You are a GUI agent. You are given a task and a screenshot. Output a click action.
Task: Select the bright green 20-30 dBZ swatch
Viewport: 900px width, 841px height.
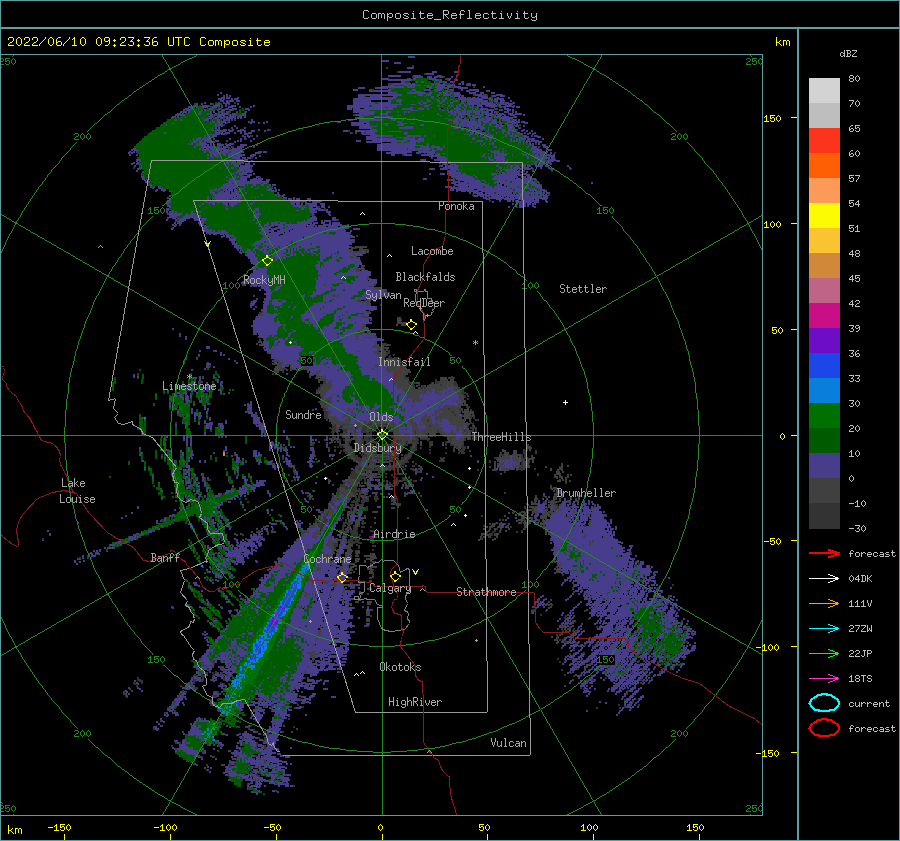824,416
